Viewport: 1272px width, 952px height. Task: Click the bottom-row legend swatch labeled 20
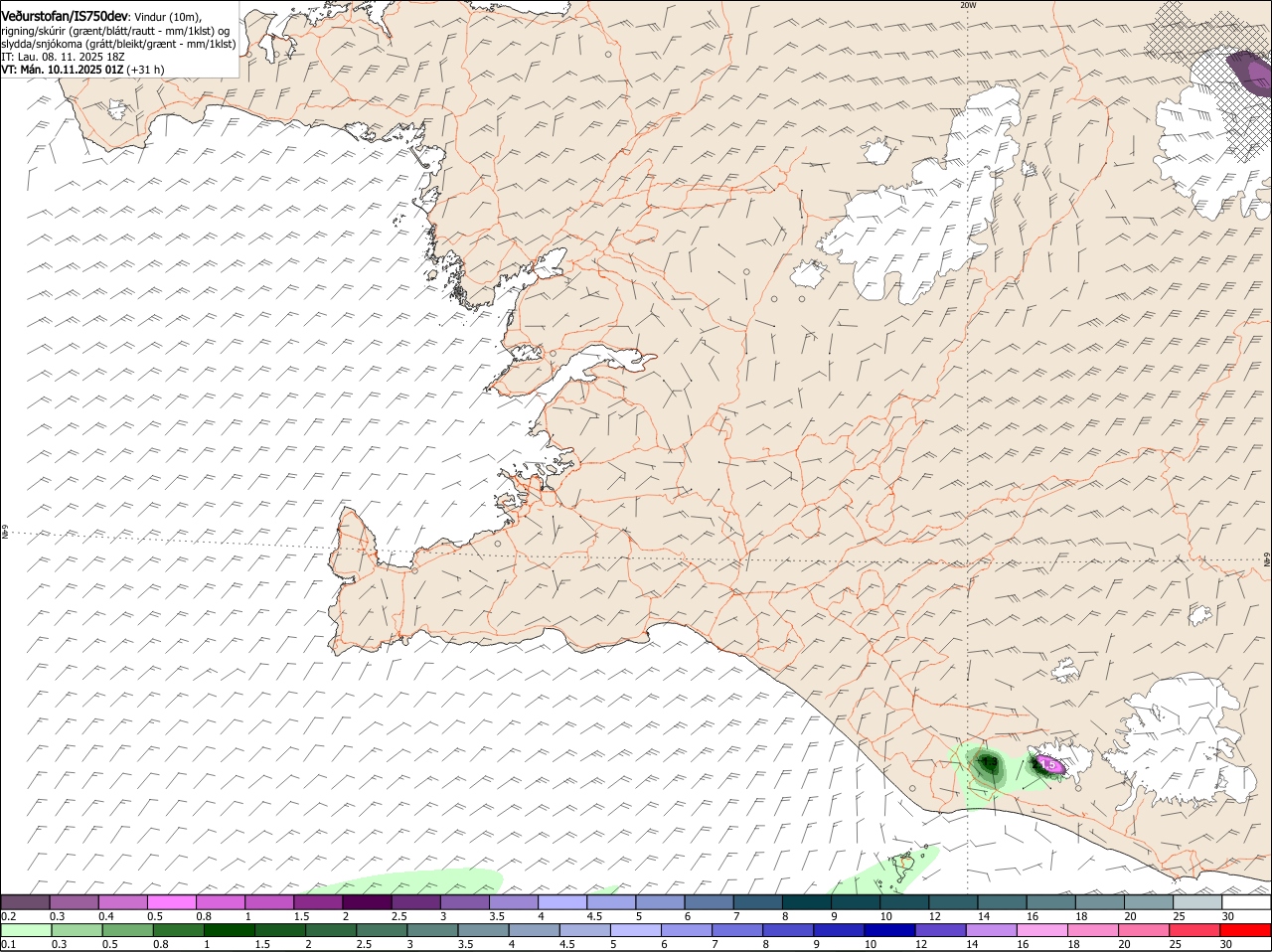pyautogui.click(x=1144, y=931)
